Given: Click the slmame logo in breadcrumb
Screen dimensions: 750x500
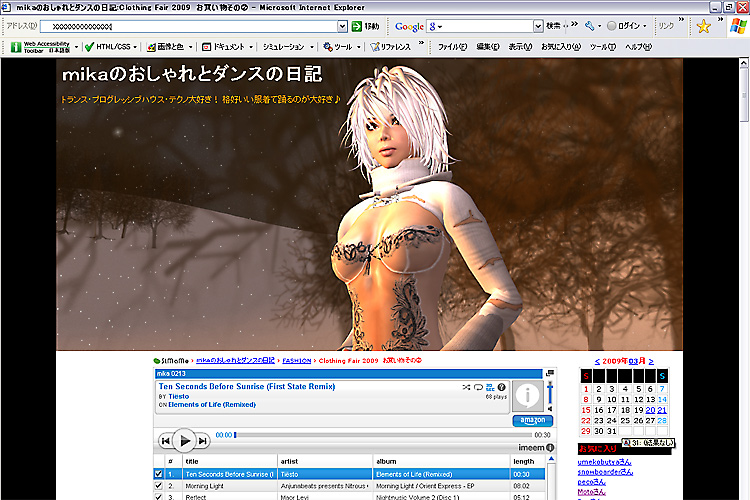Looking at the screenshot, I should [x=171, y=361].
